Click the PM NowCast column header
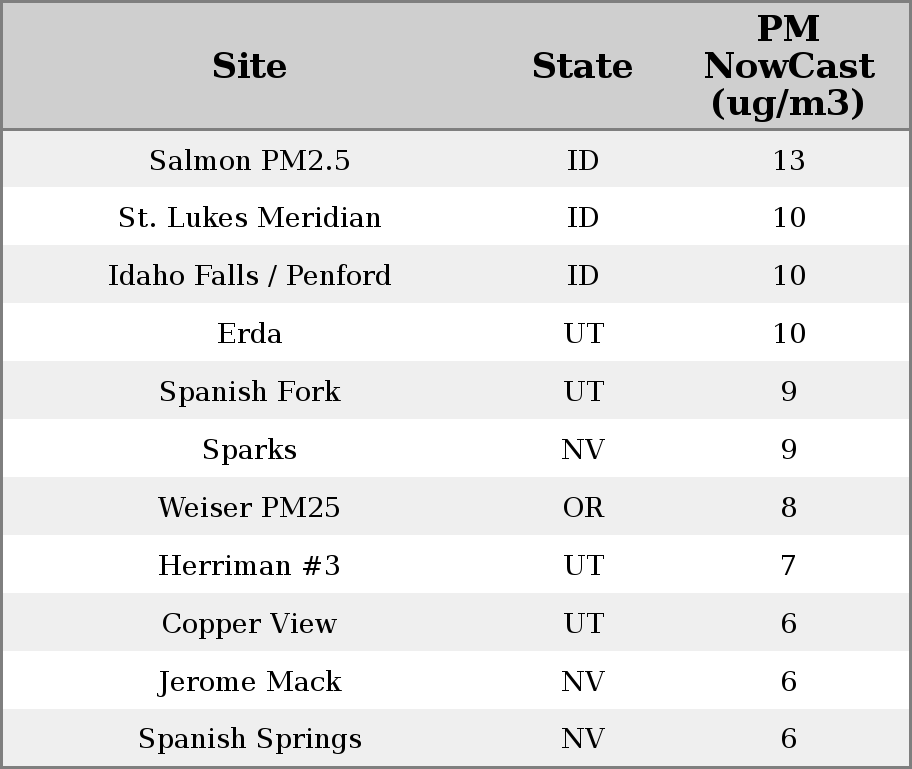Image resolution: width=912 pixels, height=769 pixels. pos(788,66)
